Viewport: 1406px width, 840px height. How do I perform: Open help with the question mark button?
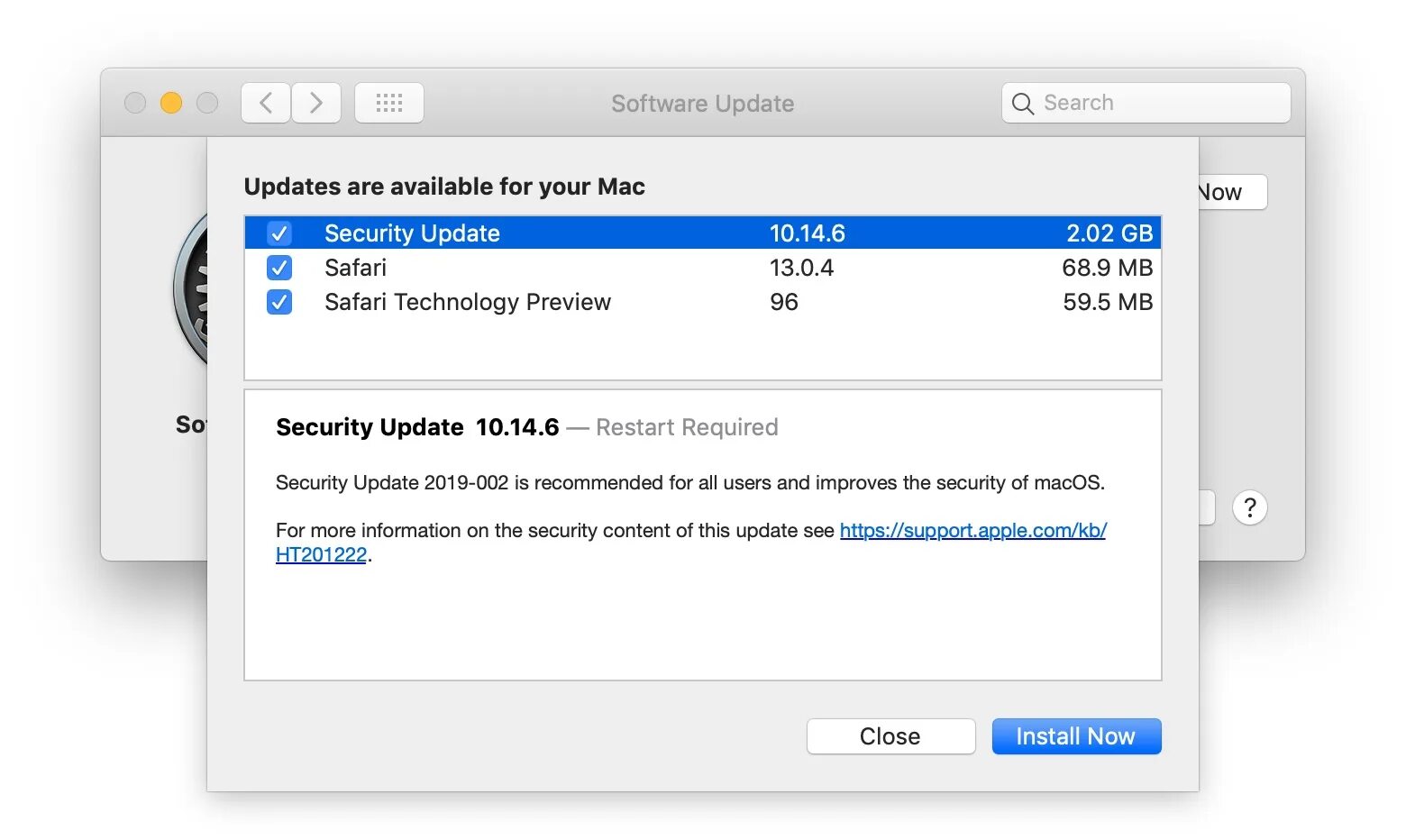(x=1249, y=508)
